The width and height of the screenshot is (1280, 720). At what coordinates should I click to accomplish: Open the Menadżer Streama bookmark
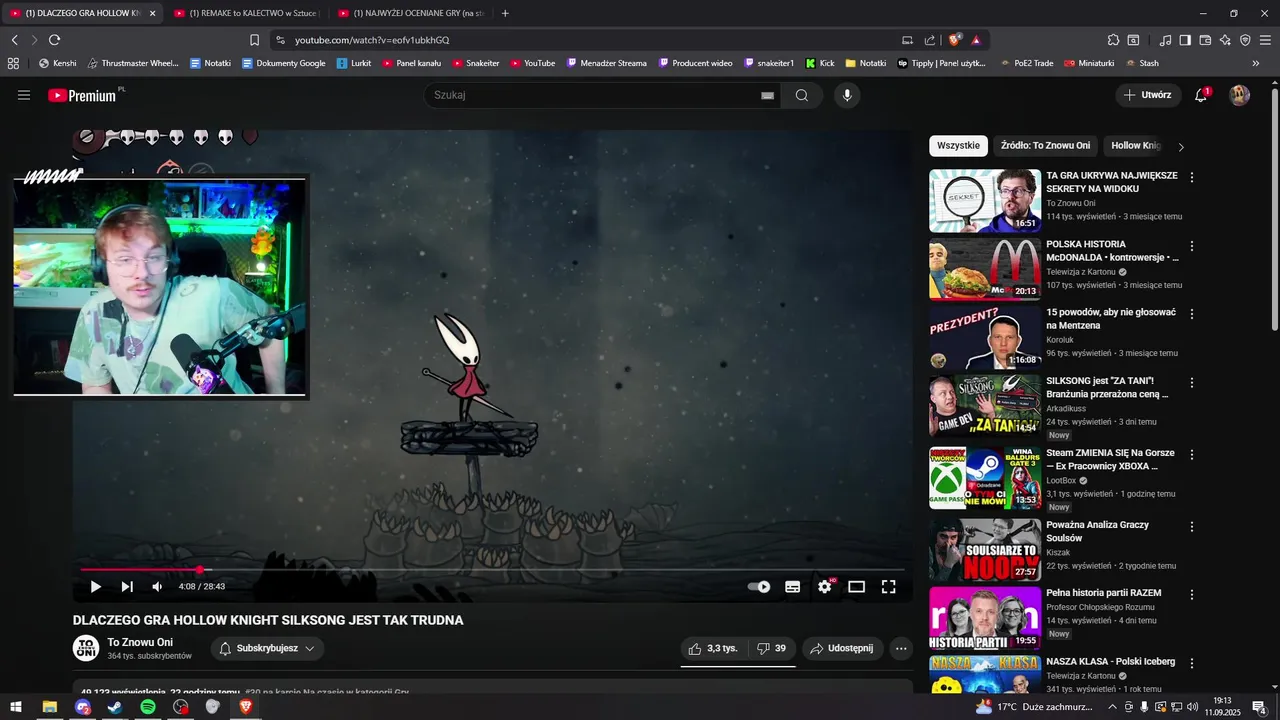coord(606,63)
